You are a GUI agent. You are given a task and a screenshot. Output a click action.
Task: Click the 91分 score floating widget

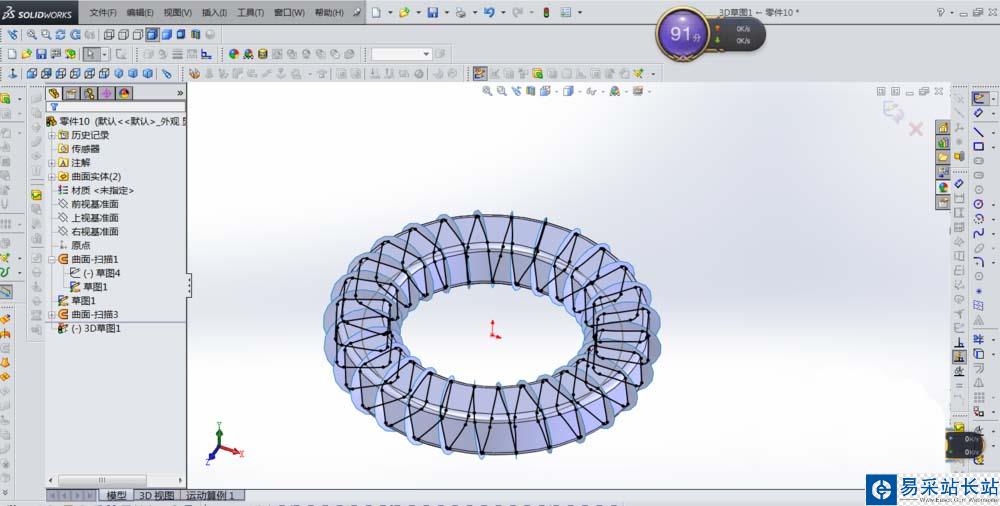pyautogui.click(x=683, y=34)
